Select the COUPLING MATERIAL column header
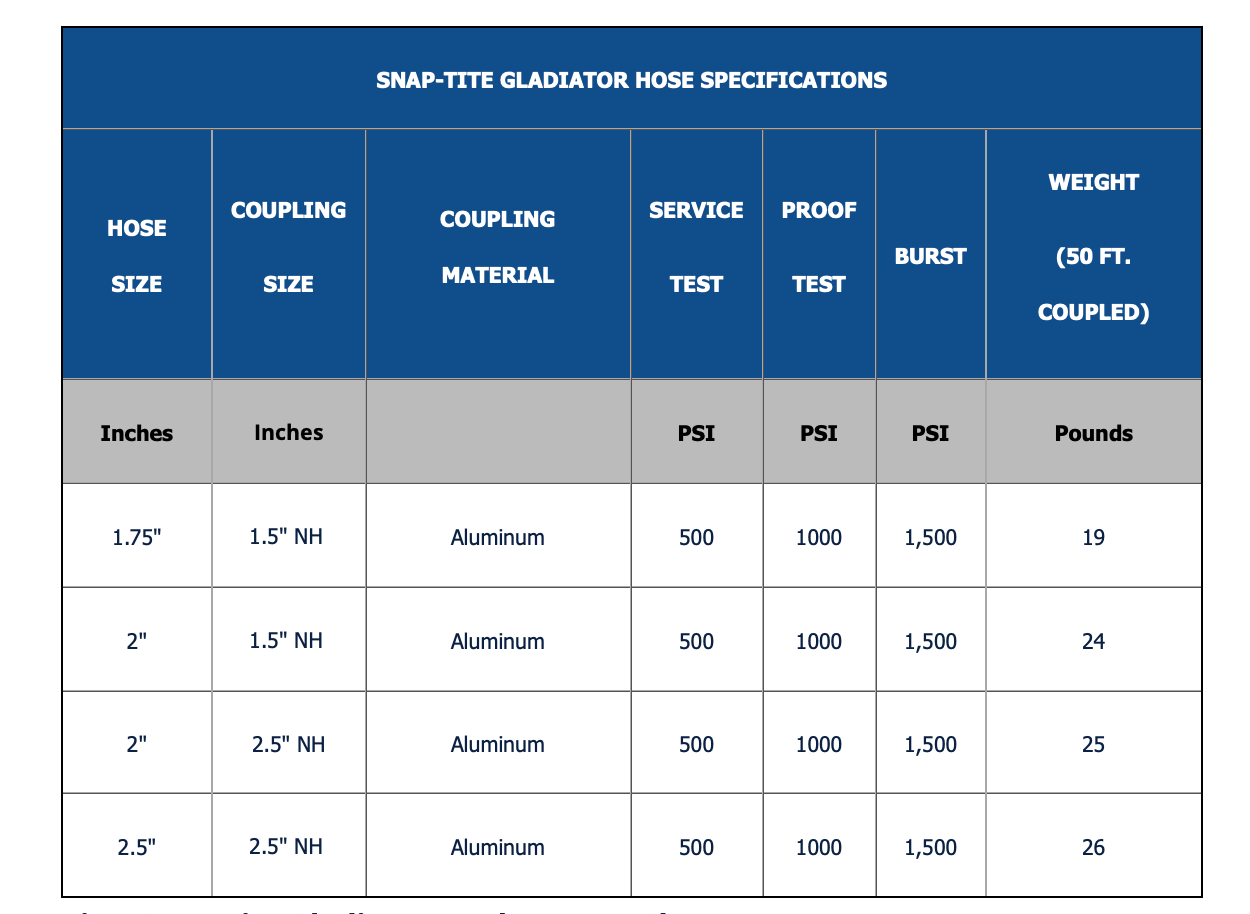This screenshot has height=914, width=1250. pyautogui.click(x=497, y=247)
